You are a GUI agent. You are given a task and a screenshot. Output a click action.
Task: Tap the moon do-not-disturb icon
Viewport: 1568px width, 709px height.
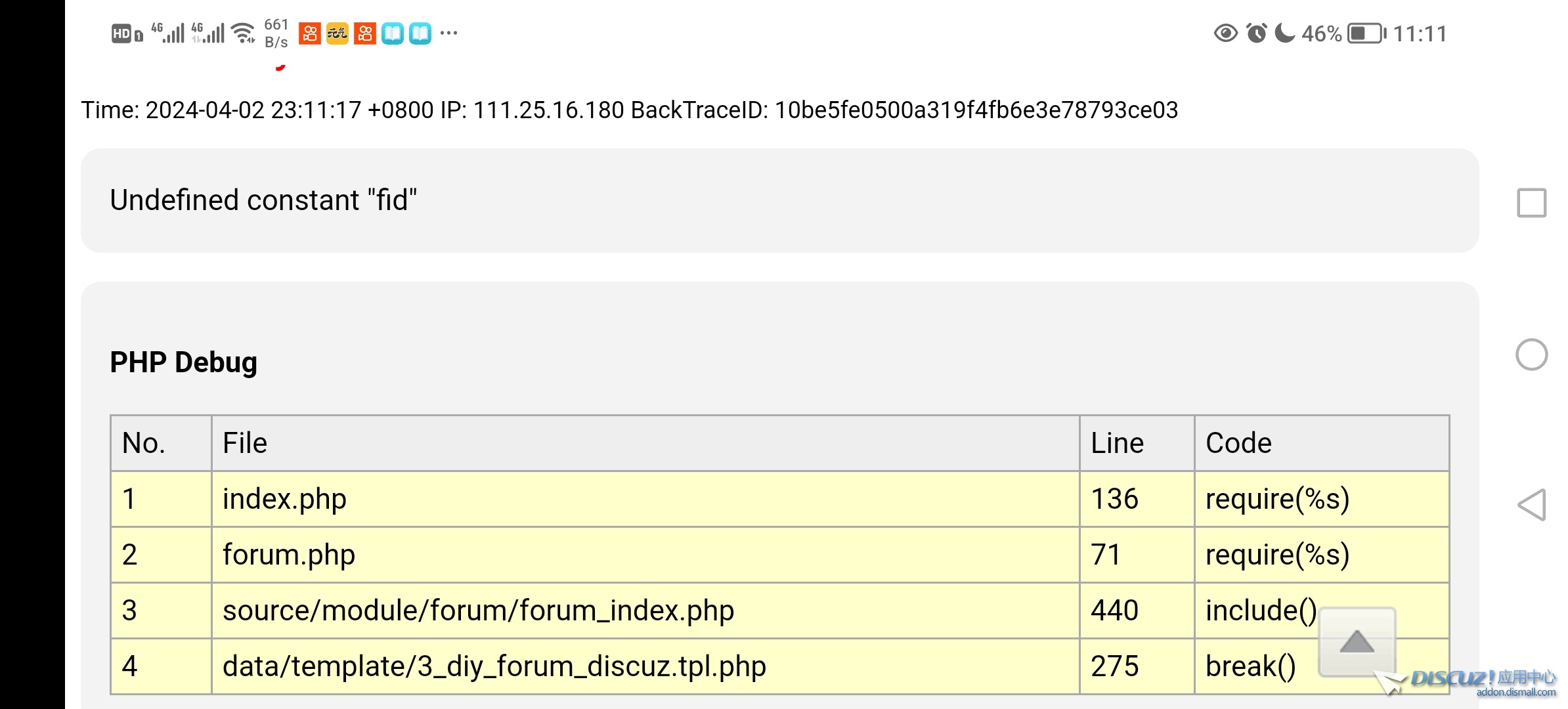tap(1284, 33)
